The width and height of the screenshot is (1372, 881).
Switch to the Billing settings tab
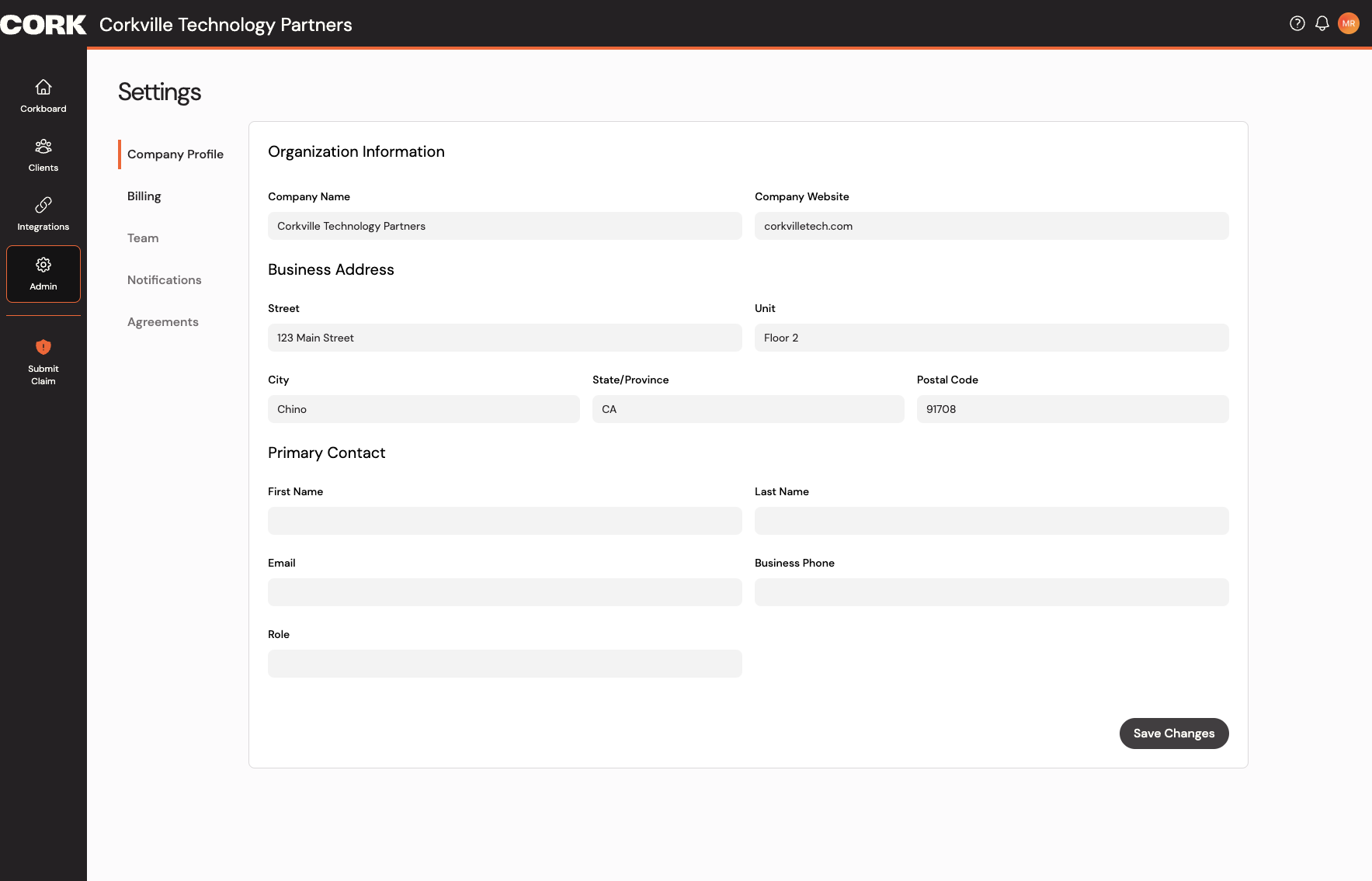(x=144, y=196)
